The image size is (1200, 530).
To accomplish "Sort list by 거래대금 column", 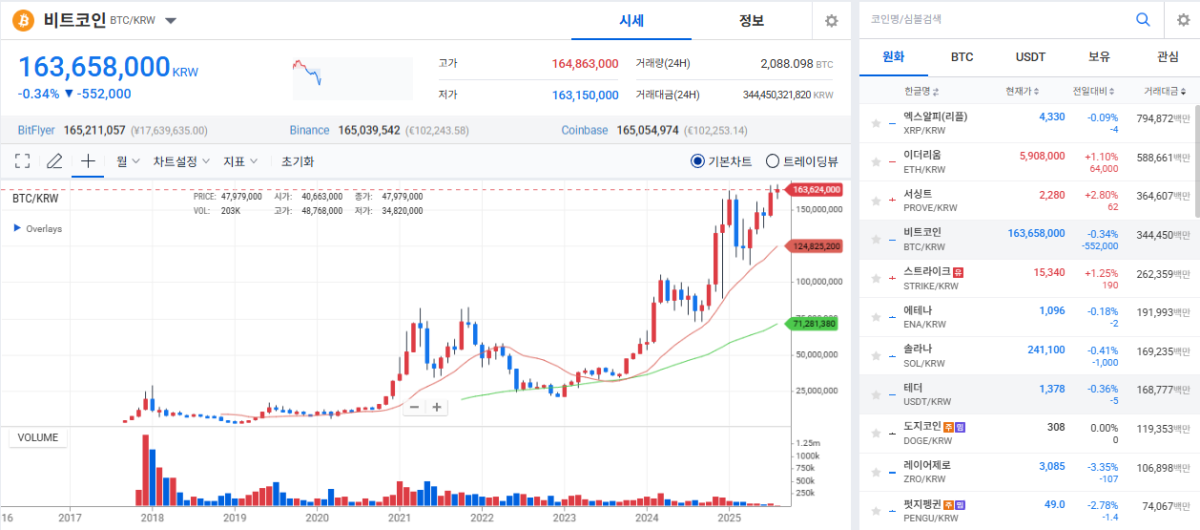I will pos(1164,92).
